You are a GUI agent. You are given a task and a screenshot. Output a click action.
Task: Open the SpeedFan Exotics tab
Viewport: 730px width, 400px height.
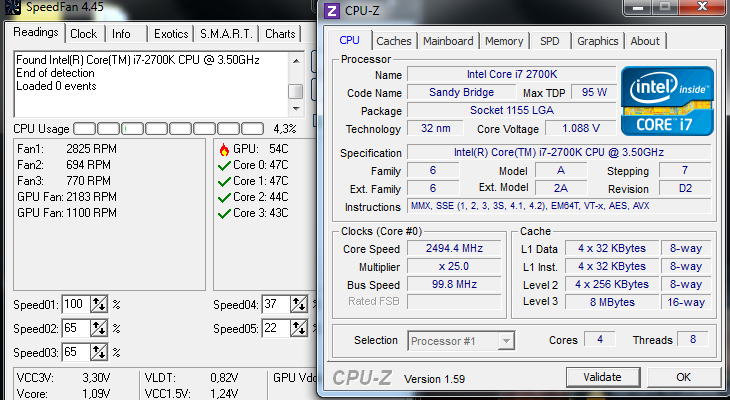click(x=171, y=34)
